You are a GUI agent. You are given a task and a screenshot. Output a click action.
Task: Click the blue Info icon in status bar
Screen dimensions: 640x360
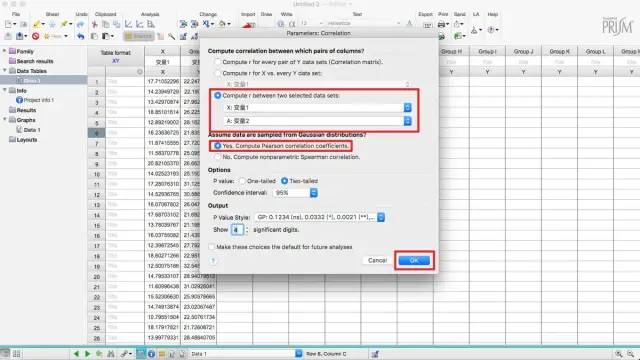pyautogui.click(x=151, y=354)
